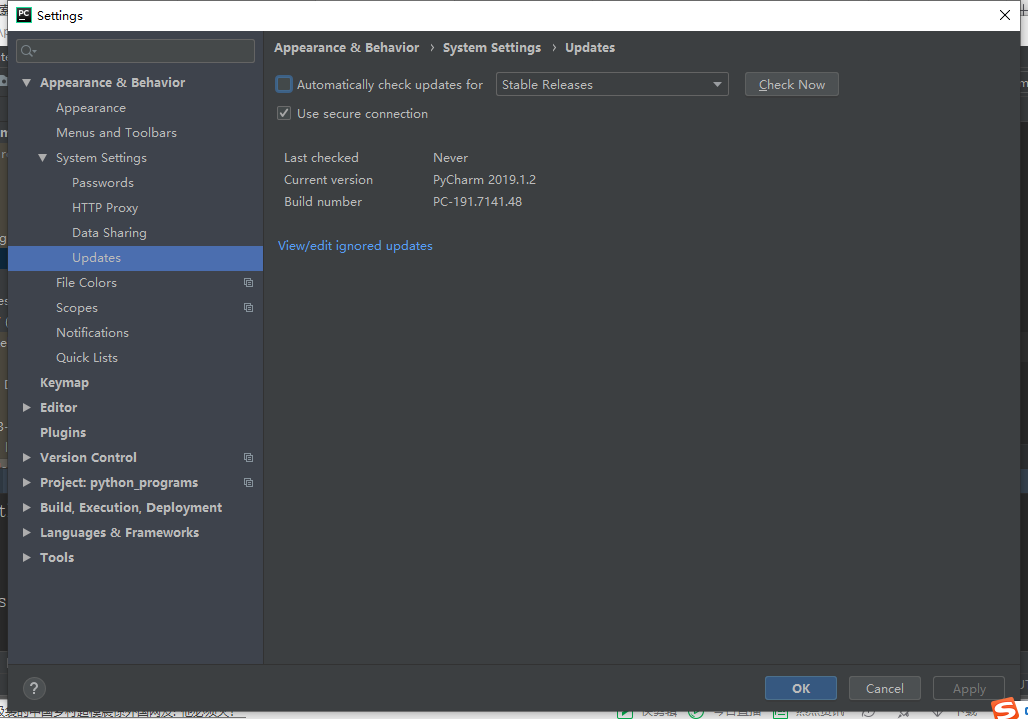
Task: Expand the Version Control section
Action: point(27,457)
